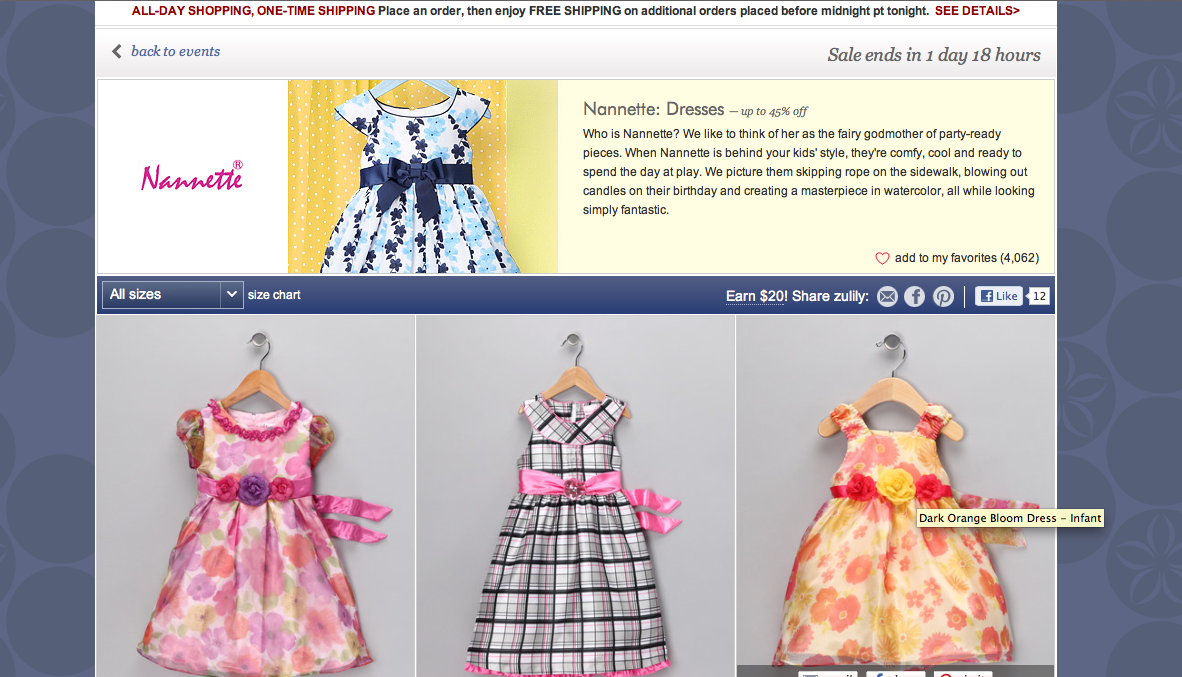Screen dimensions: 1182x677
Task: Click the Facebook Like button
Action: click(x=999, y=296)
